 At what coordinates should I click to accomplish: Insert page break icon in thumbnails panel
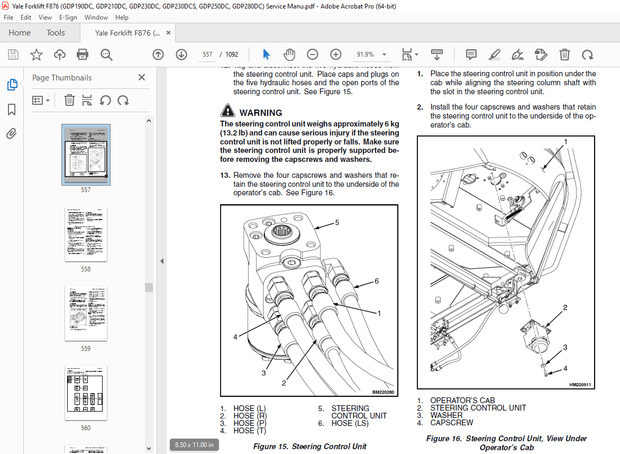tap(87, 100)
